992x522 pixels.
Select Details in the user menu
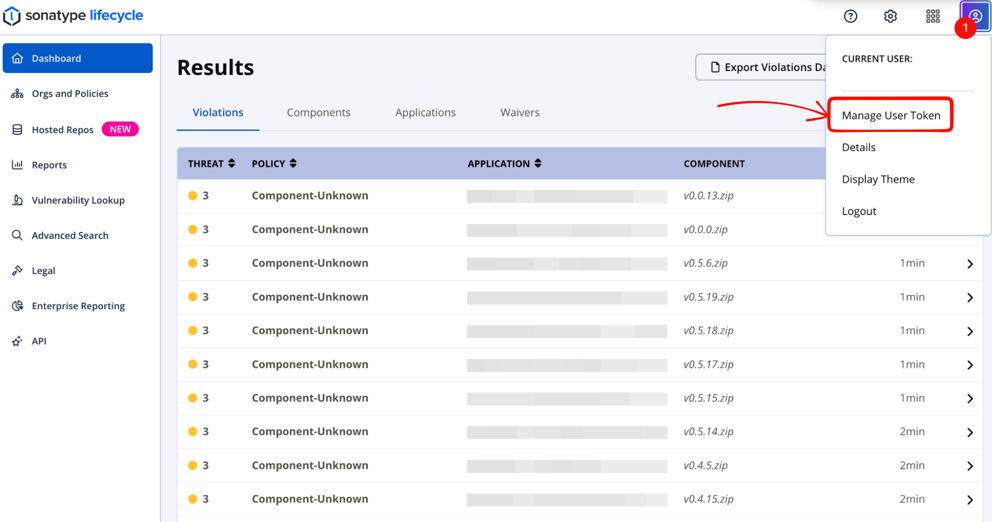click(x=859, y=147)
